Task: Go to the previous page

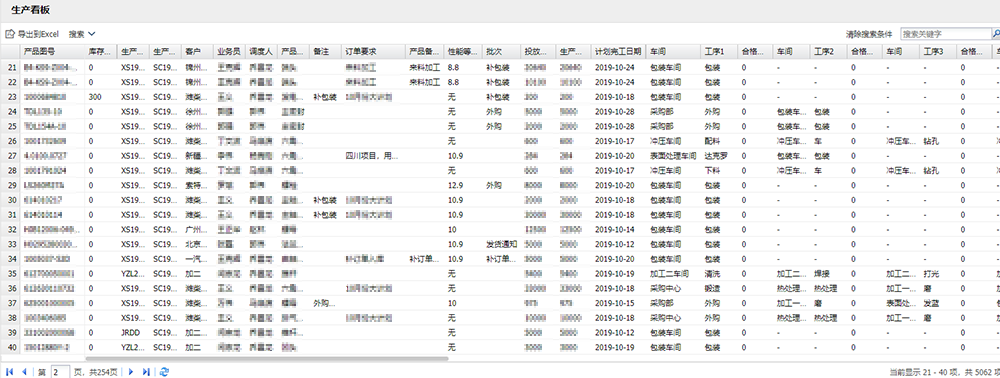Action: (24, 372)
